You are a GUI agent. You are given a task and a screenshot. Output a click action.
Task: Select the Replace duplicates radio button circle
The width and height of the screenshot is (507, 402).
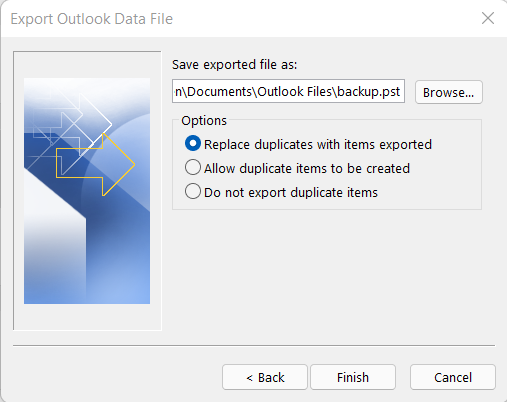pos(193,144)
